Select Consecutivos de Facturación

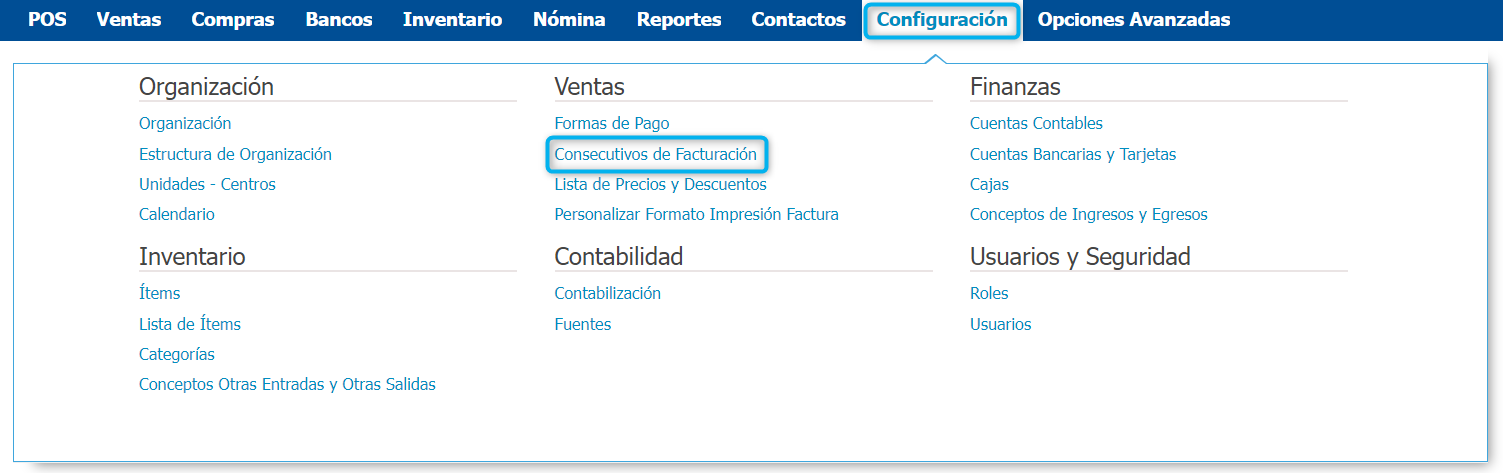tap(656, 154)
